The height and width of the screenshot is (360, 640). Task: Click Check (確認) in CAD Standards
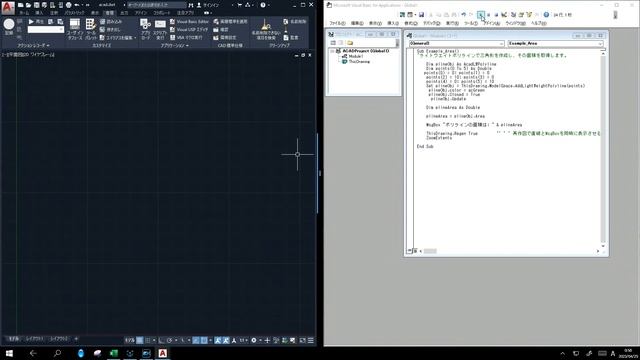[x=221, y=29]
